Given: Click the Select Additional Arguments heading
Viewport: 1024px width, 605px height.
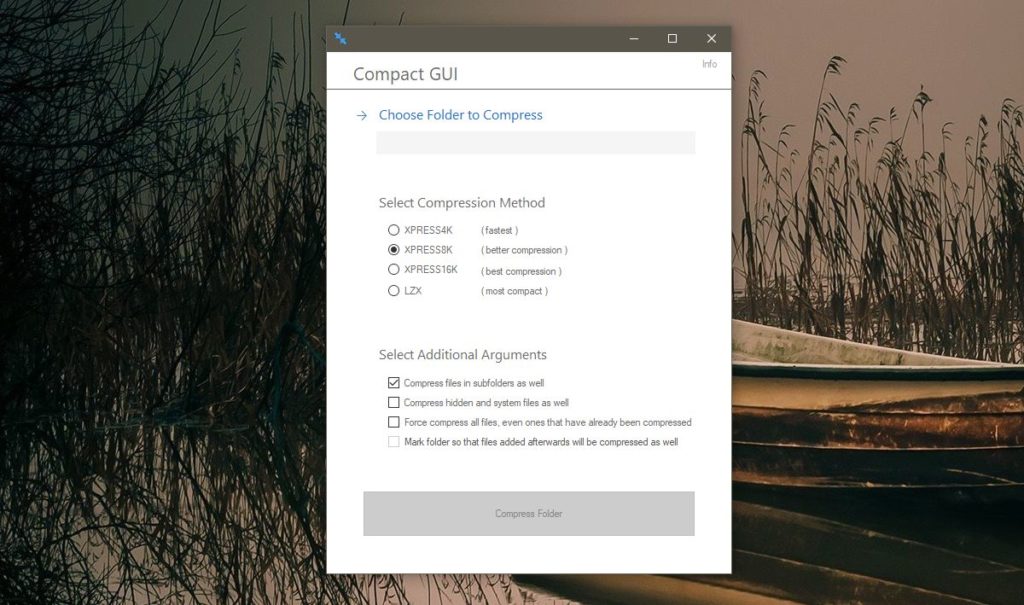Looking at the screenshot, I should pos(463,354).
